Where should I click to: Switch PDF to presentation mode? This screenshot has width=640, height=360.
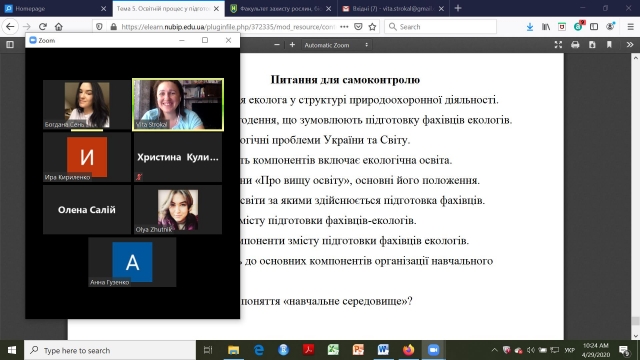[x=558, y=45]
